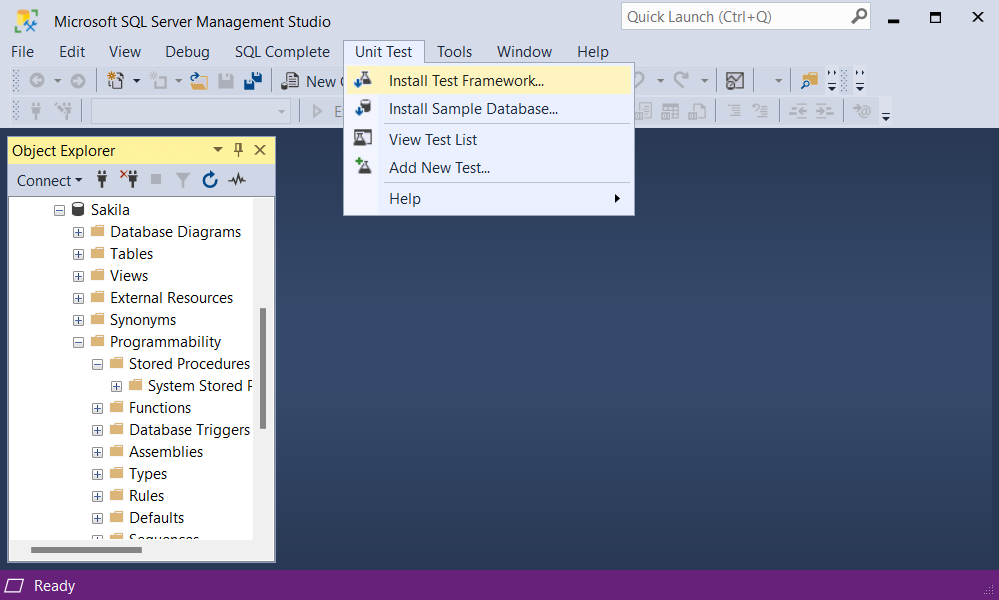The image size is (999, 600).
Task: Open the Tools menu
Action: coord(454,52)
